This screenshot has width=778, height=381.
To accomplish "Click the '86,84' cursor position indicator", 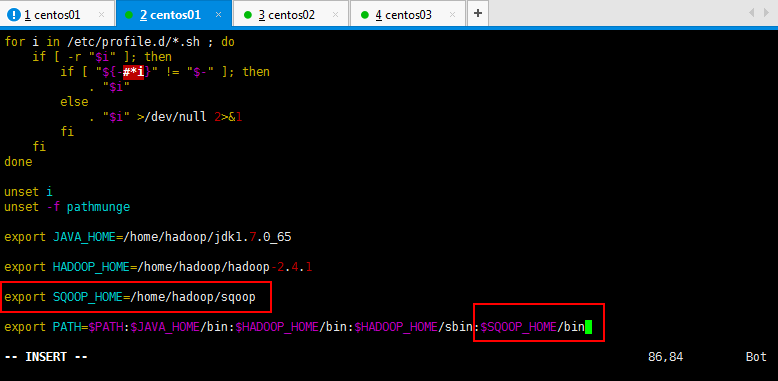I will [665, 357].
